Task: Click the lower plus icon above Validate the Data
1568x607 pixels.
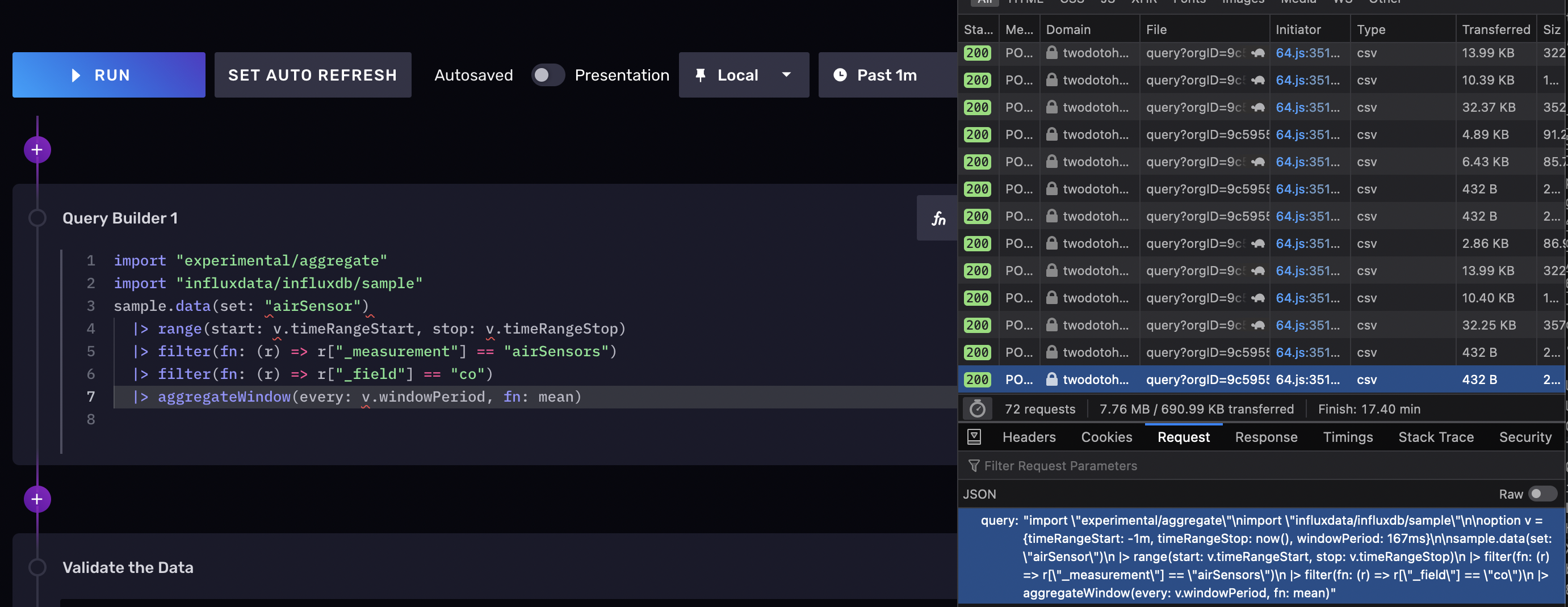Action: [x=36, y=499]
